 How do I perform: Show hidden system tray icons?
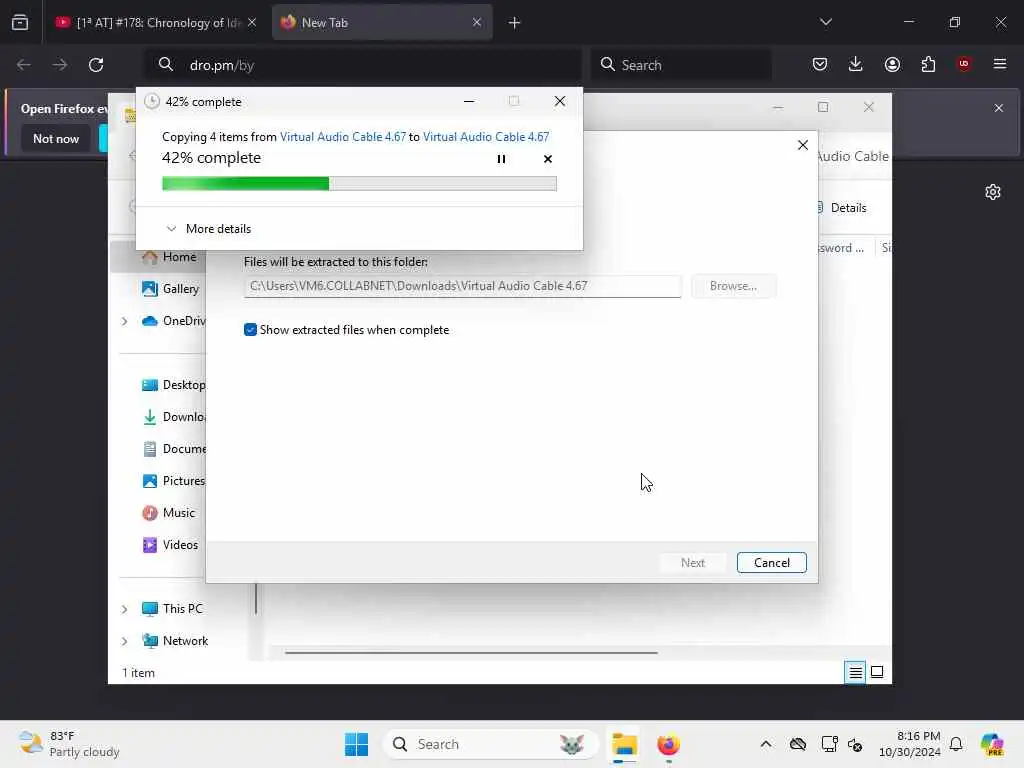[765, 744]
